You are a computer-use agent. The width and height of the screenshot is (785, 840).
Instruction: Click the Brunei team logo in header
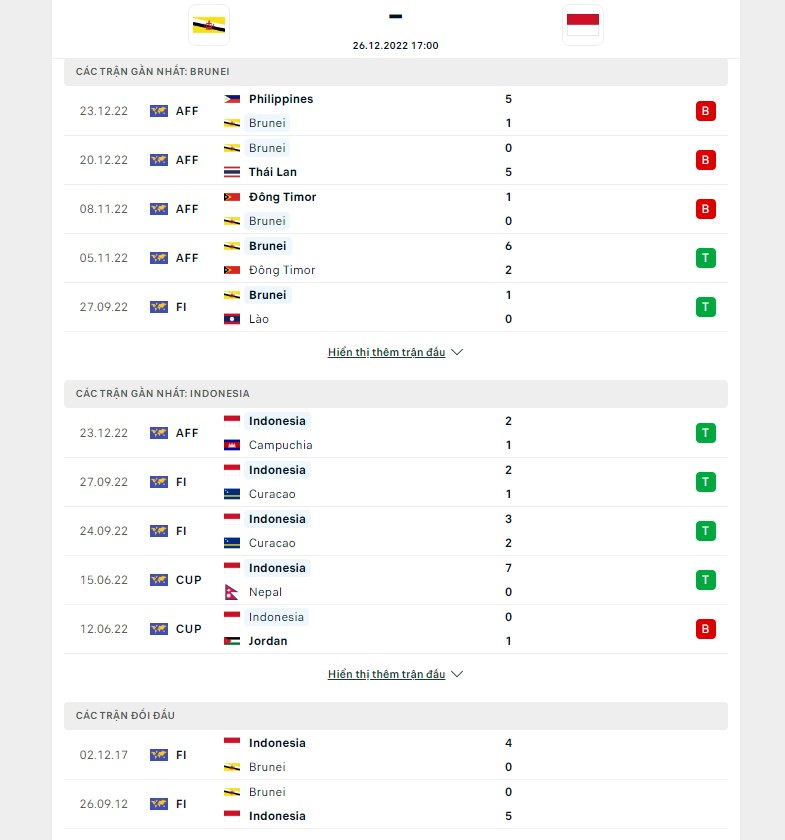point(209,25)
